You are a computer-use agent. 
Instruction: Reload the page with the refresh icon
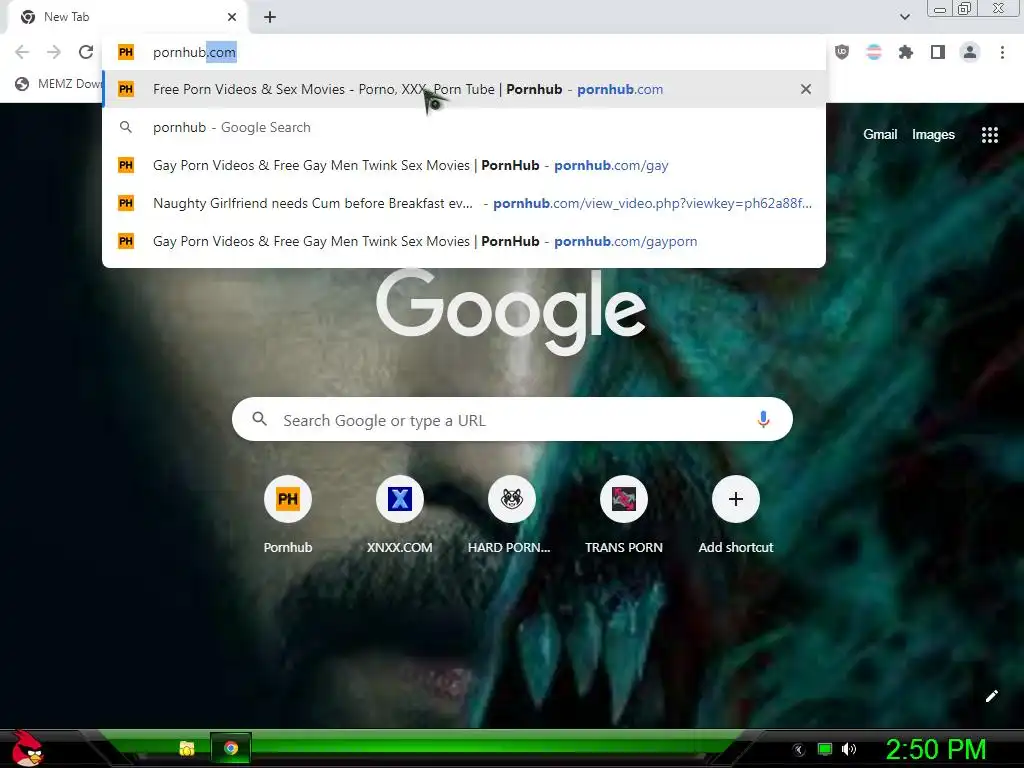click(x=86, y=52)
